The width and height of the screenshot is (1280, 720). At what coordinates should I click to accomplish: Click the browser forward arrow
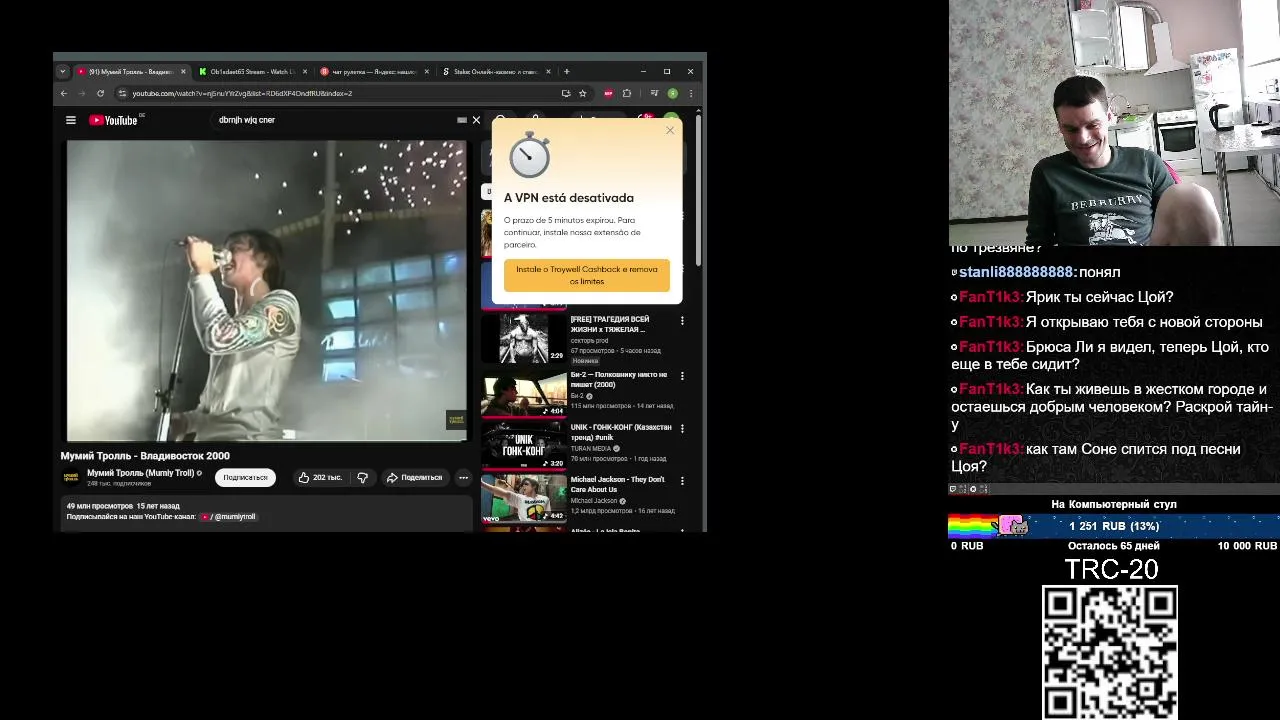[x=82, y=93]
